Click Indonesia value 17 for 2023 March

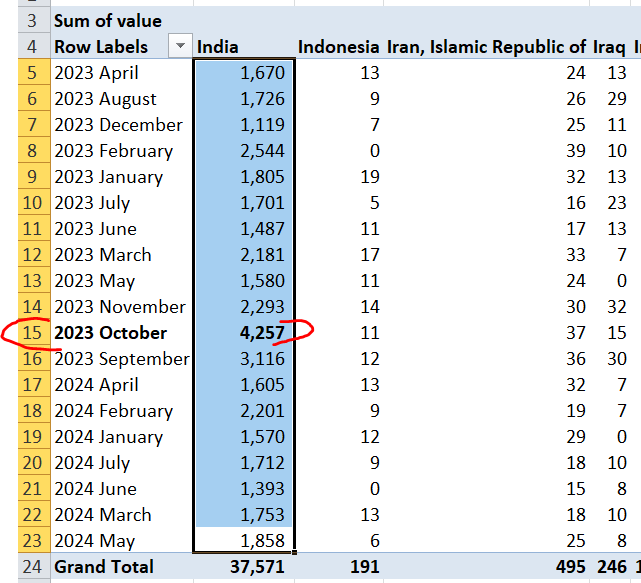(x=370, y=255)
